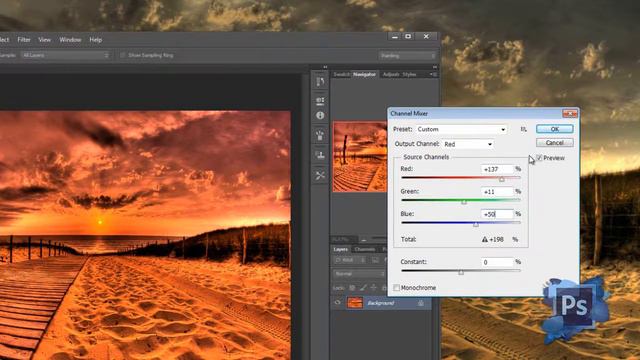This screenshot has height=360, width=640.
Task: Click the Constant slider handle
Action: 461,272
